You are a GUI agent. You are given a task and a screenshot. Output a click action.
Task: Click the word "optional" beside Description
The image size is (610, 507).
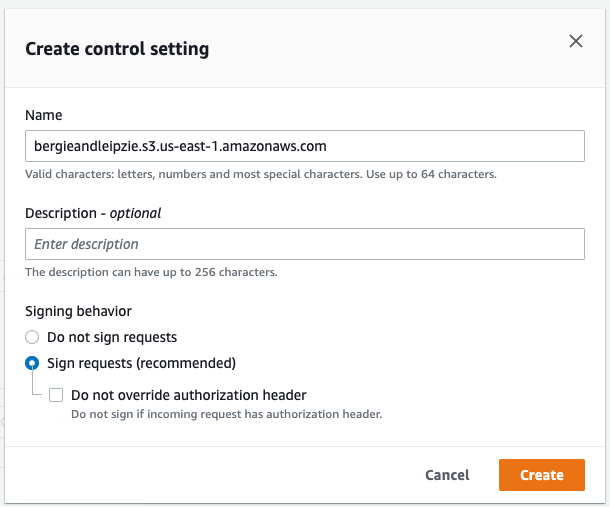pyautogui.click(x=135, y=213)
